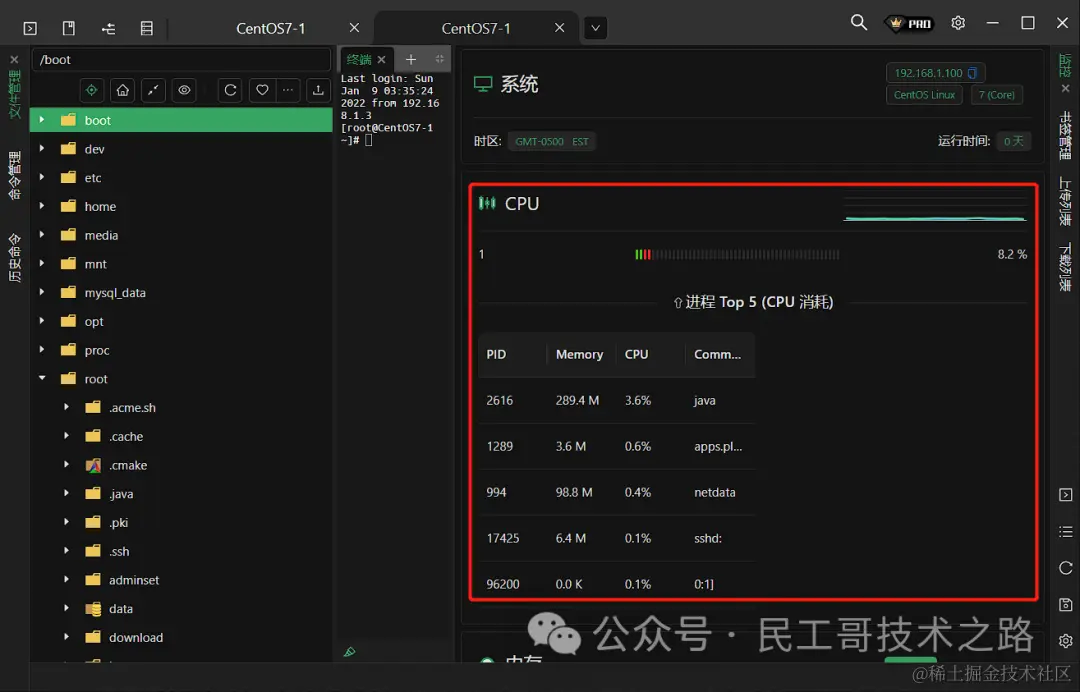
Task: Click the Home directory icon in file toolbar
Action: [121, 90]
